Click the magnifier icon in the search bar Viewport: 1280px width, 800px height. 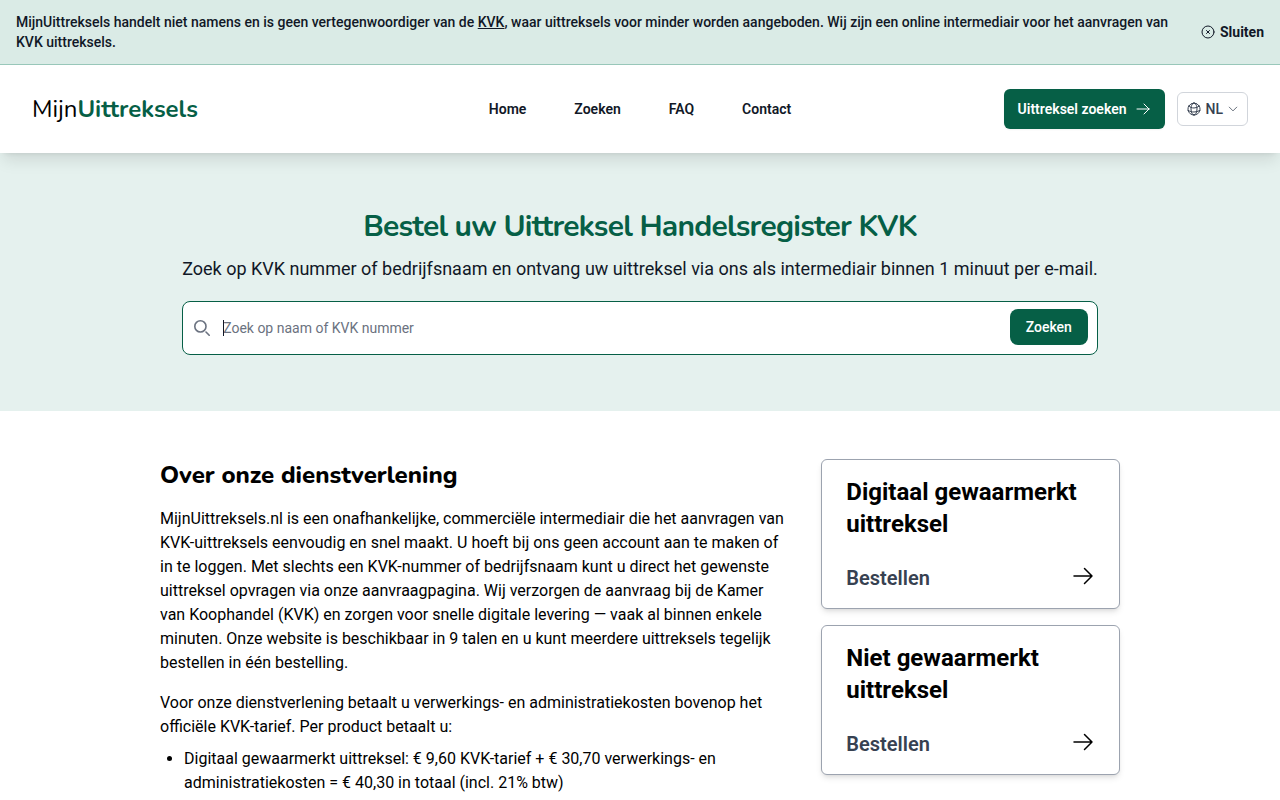coord(202,328)
